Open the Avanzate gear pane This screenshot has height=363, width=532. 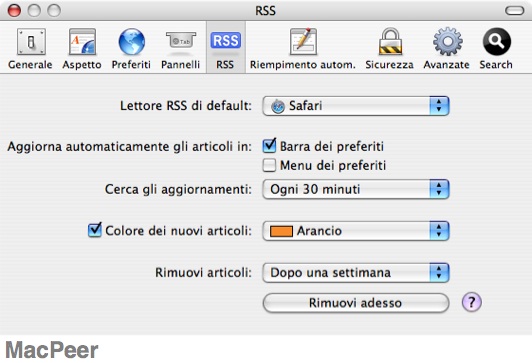(447, 49)
